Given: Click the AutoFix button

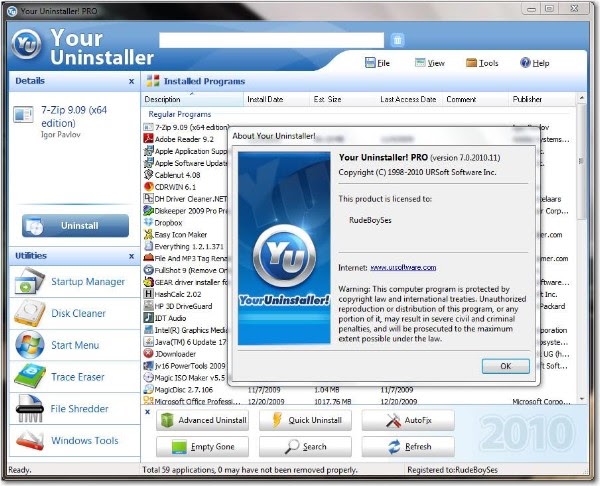Looking at the screenshot, I should point(408,420).
